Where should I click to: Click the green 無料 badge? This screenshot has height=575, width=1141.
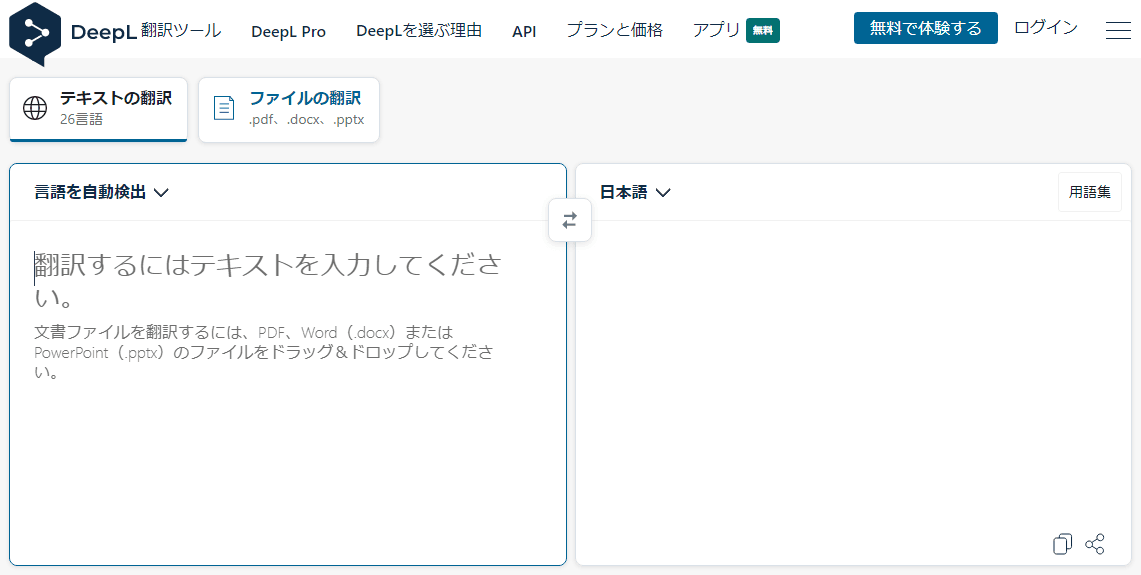[763, 31]
